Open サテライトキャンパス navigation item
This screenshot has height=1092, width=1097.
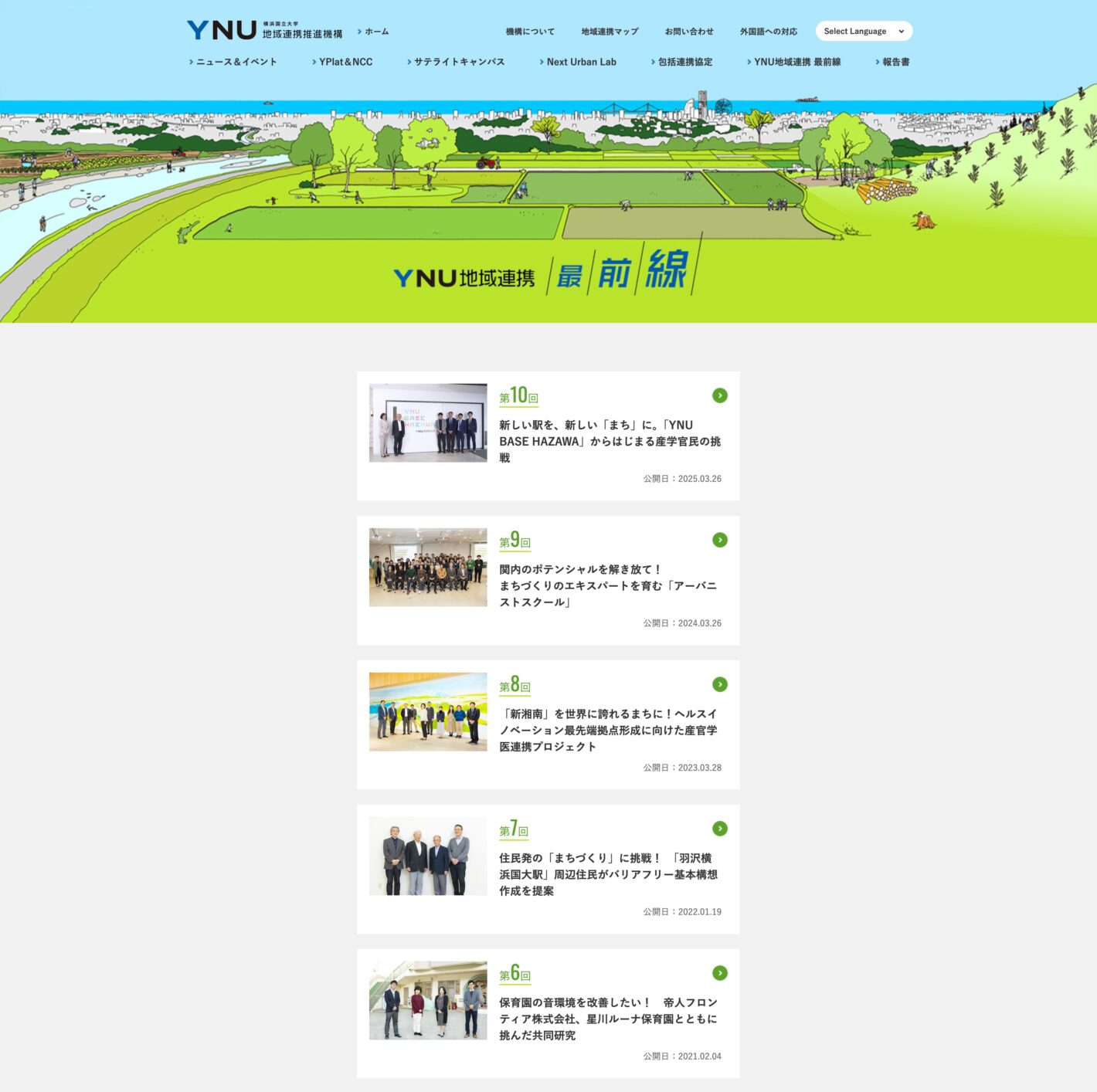pos(459,62)
